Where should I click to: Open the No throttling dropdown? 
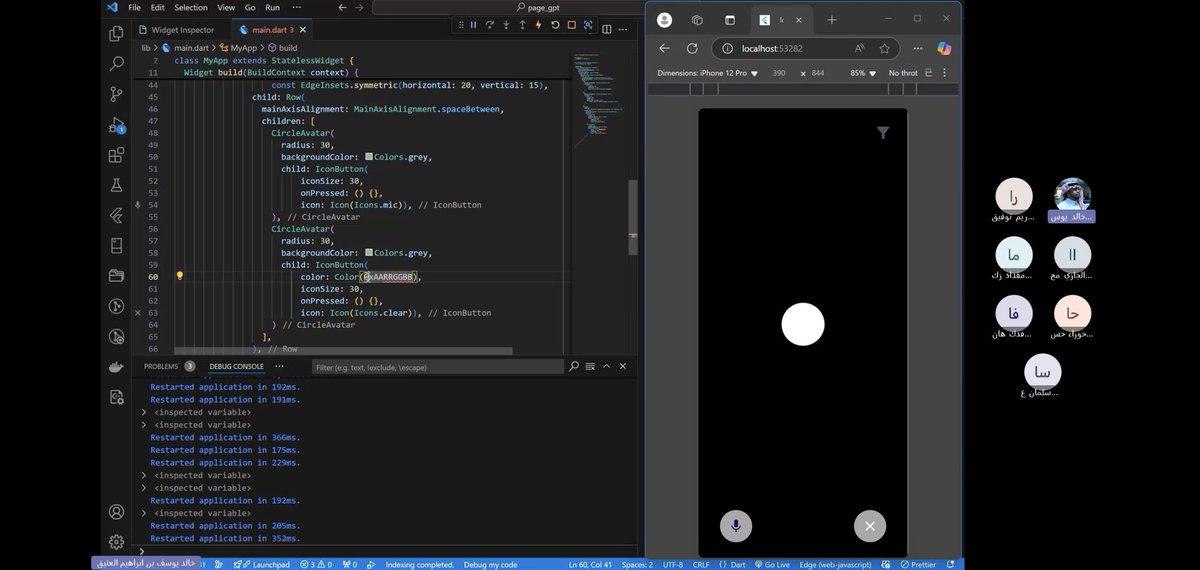(x=901, y=73)
